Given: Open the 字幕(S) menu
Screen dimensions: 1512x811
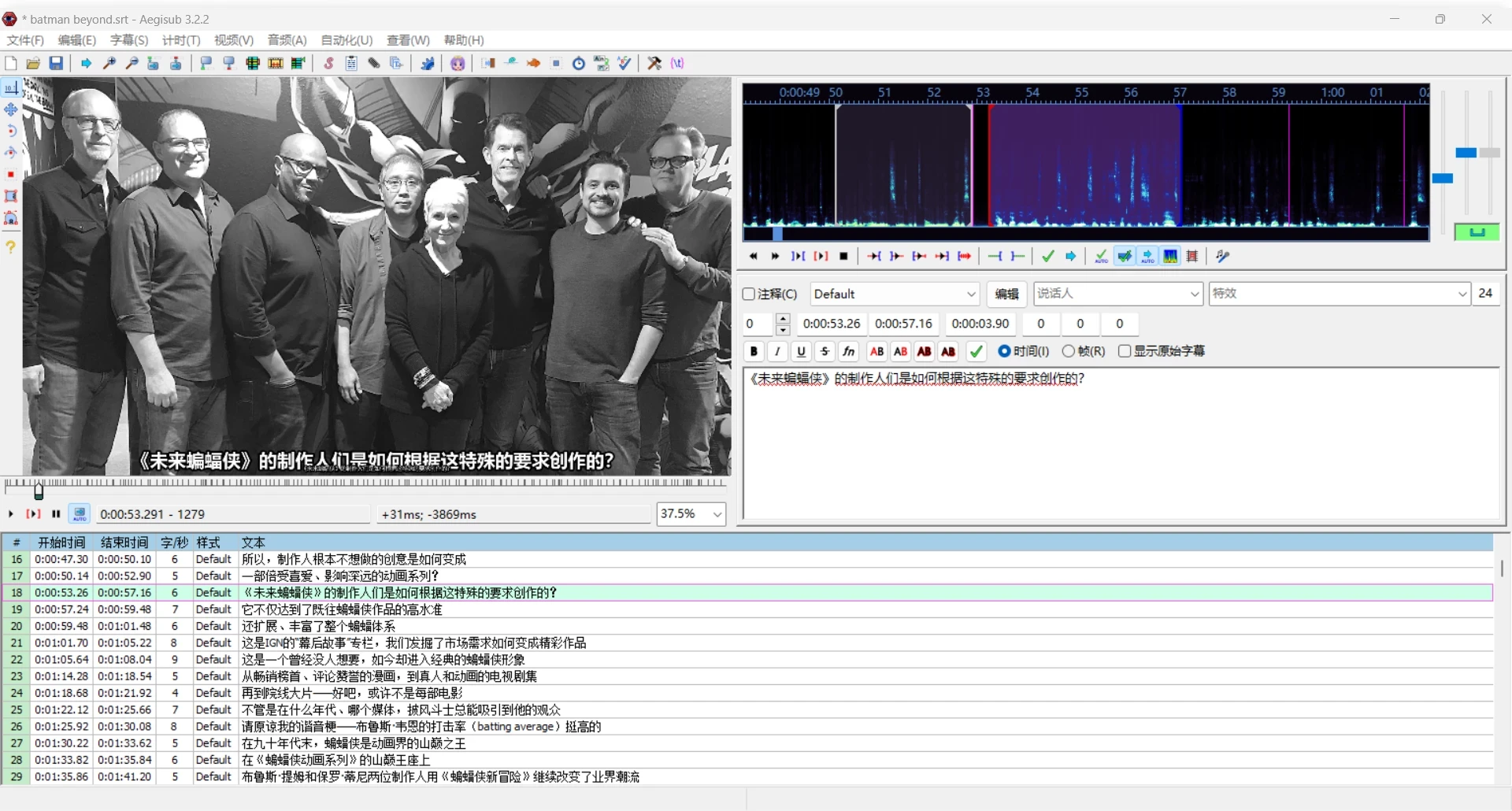Looking at the screenshot, I should (129, 40).
